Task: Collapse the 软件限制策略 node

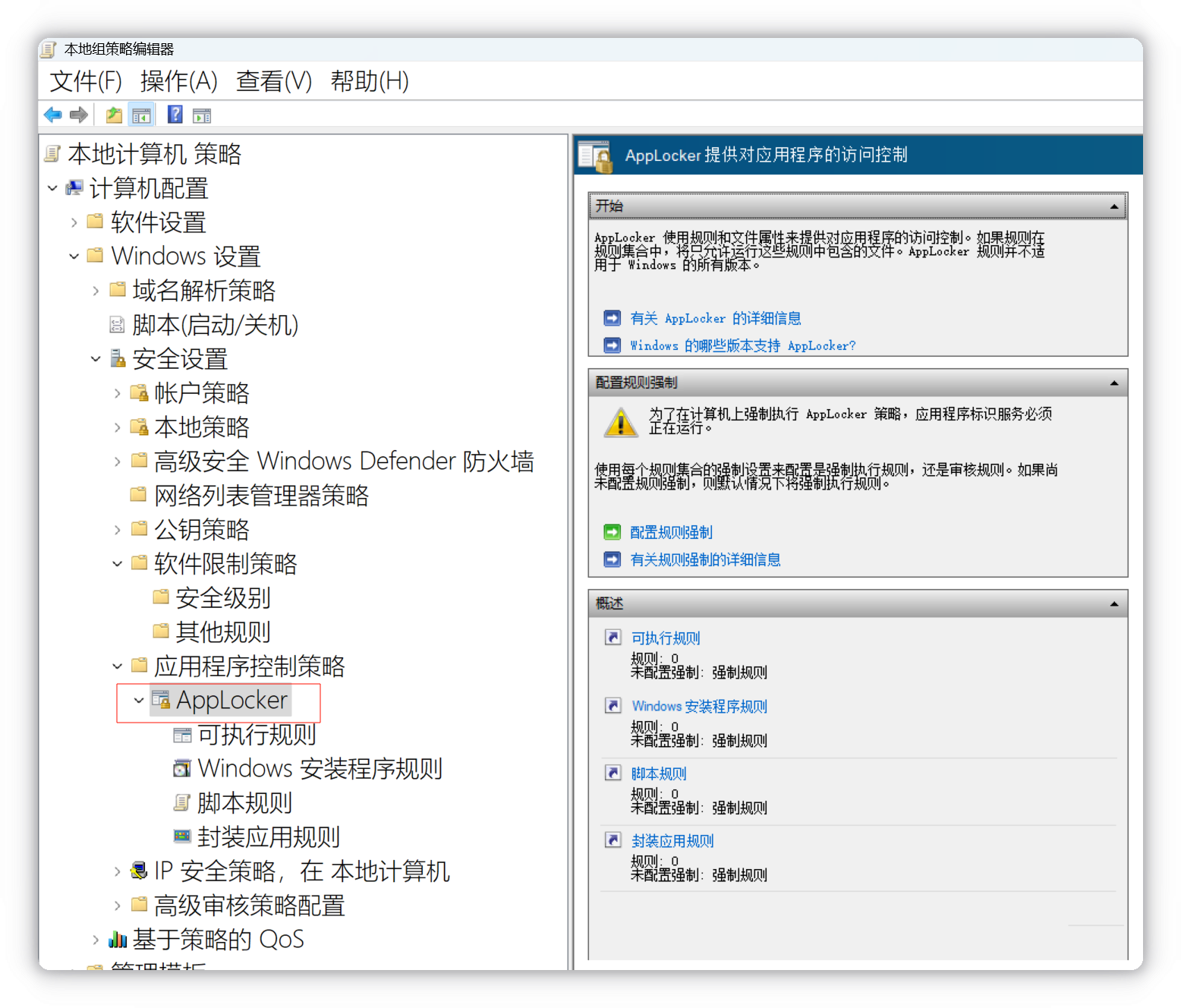Action: coord(117,563)
